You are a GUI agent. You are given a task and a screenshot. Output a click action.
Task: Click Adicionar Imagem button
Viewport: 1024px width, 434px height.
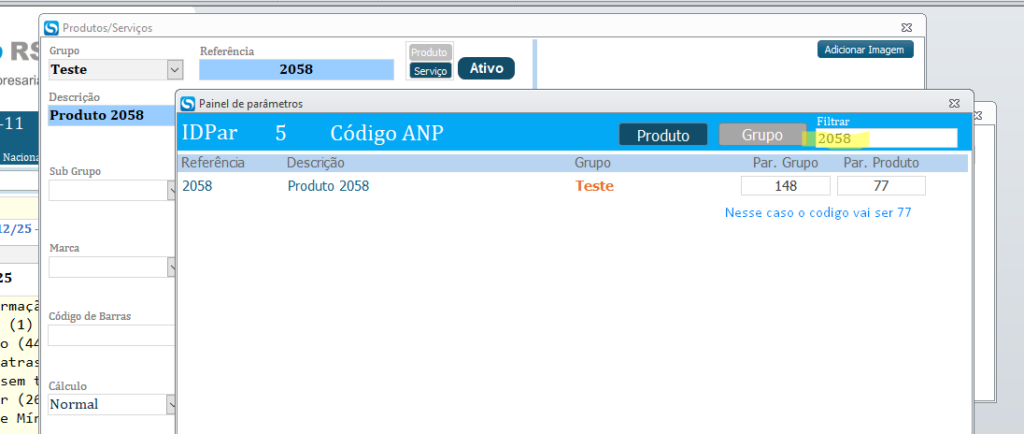[865, 50]
